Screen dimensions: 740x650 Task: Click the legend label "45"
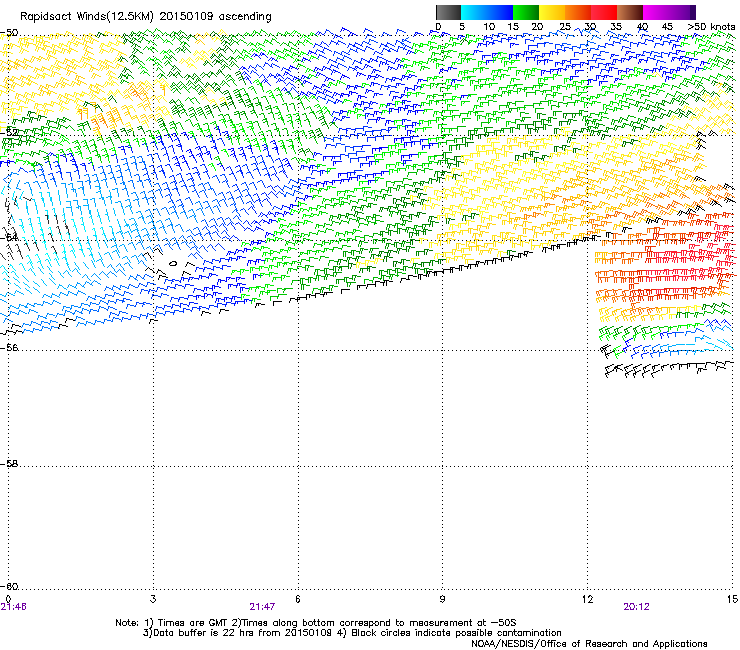pyautogui.click(x=667, y=27)
